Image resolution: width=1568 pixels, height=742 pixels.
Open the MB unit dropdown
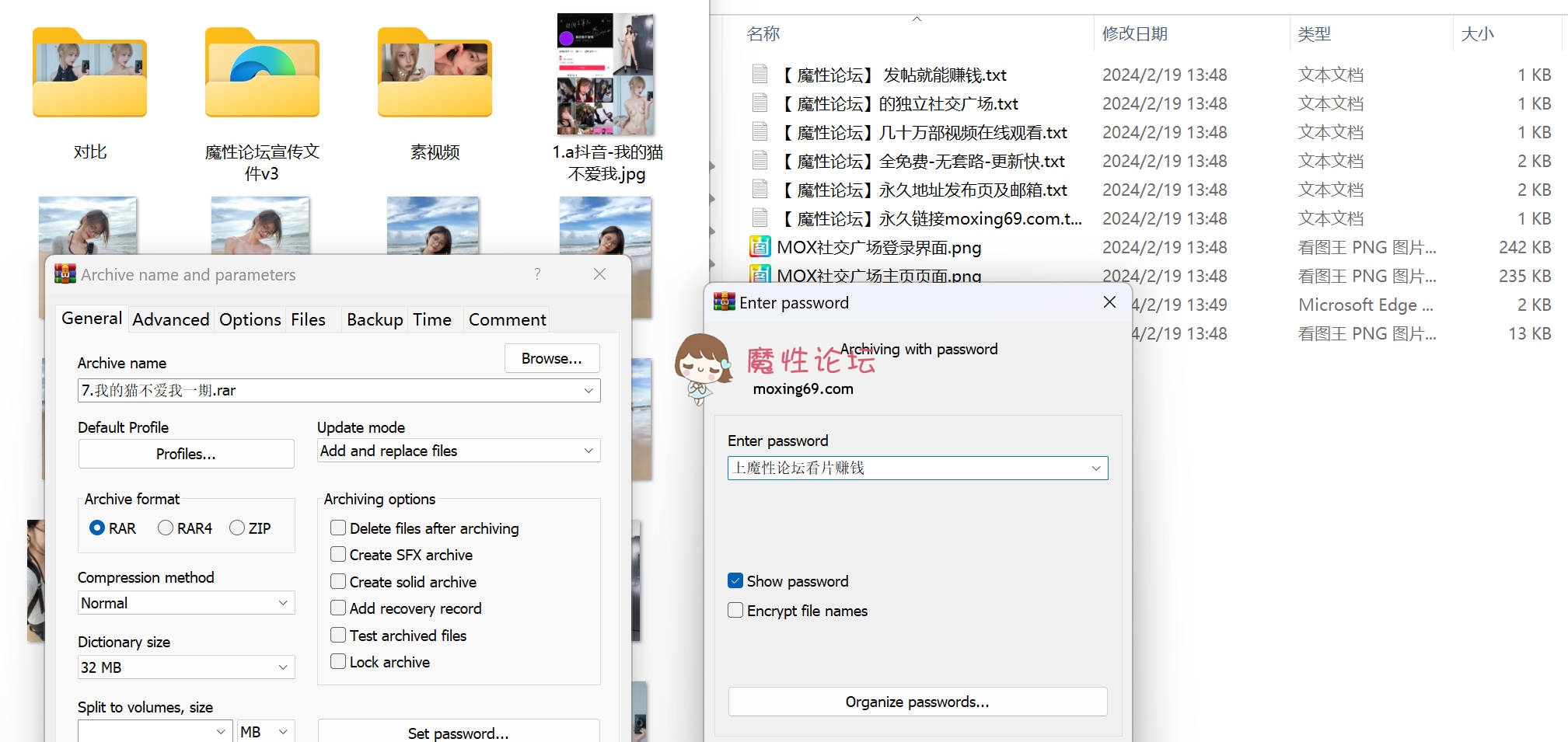[x=283, y=732]
